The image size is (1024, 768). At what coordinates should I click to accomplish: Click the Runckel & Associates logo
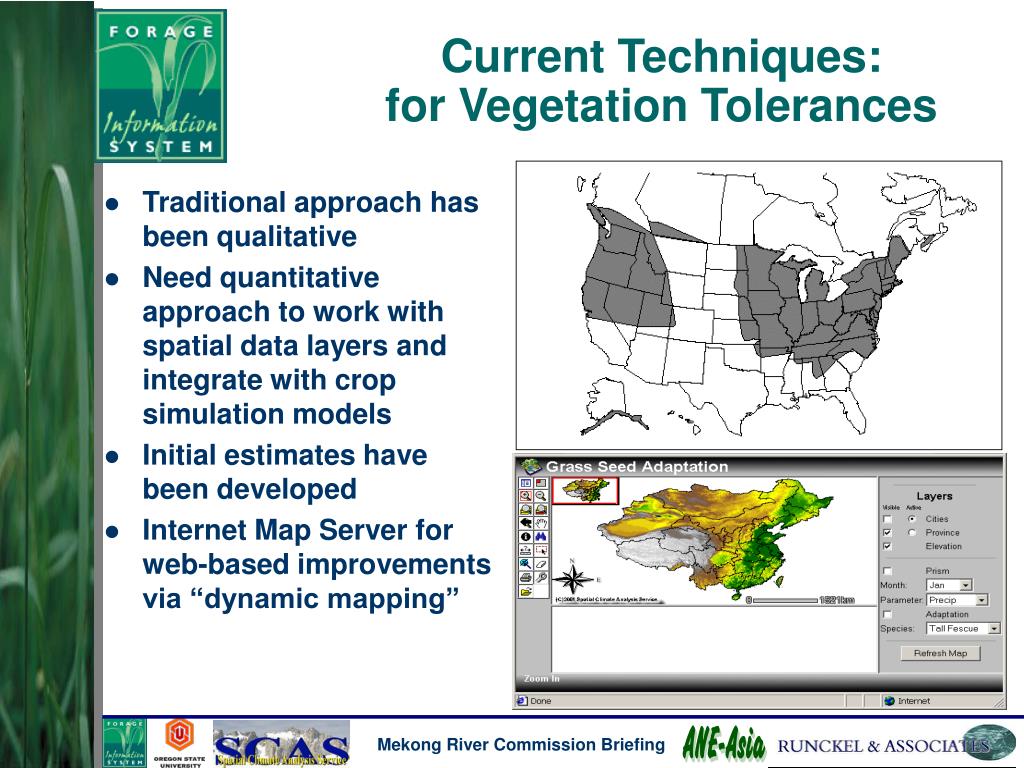point(896,744)
